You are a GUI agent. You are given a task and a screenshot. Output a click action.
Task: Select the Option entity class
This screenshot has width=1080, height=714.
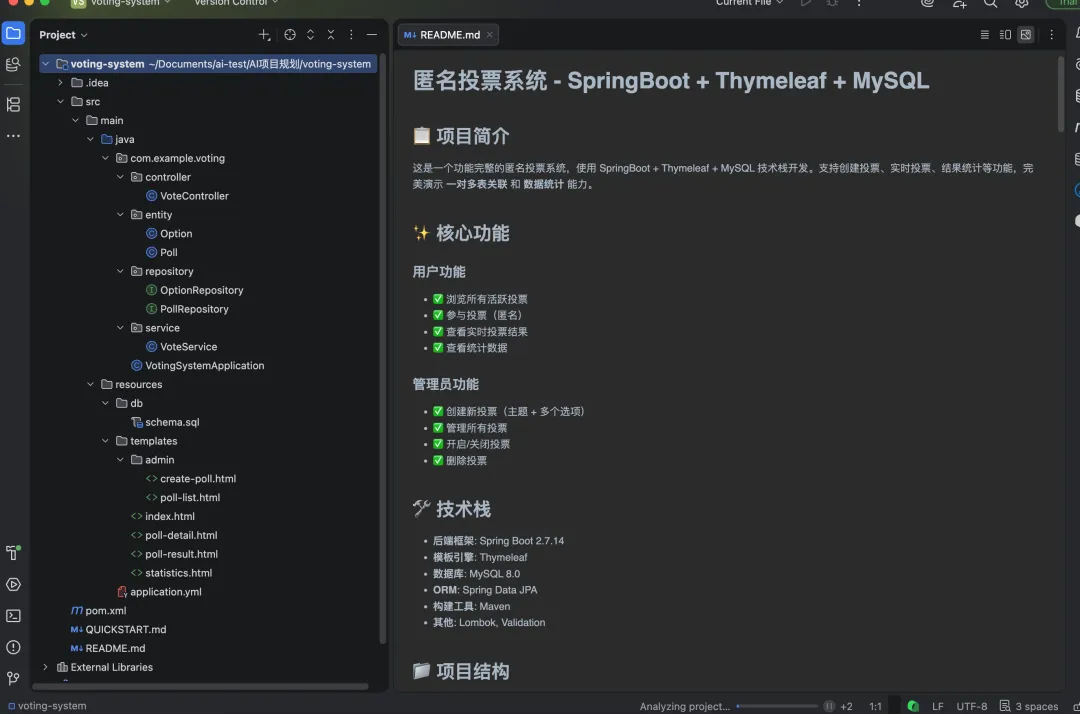tap(169, 233)
